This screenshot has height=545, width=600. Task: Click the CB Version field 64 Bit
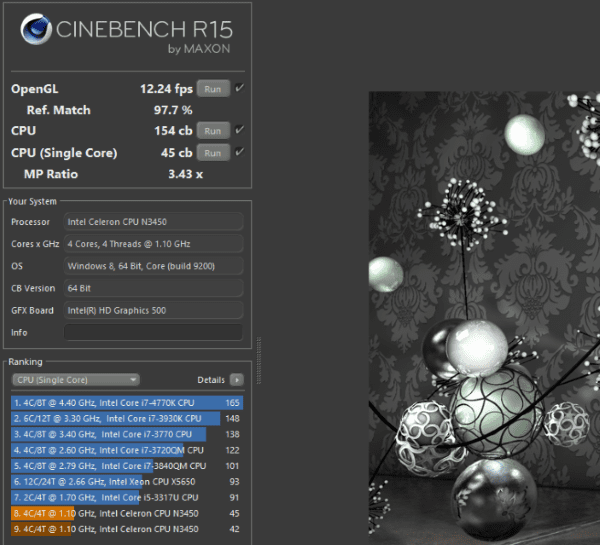pyautogui.click(x=153, y=288)
